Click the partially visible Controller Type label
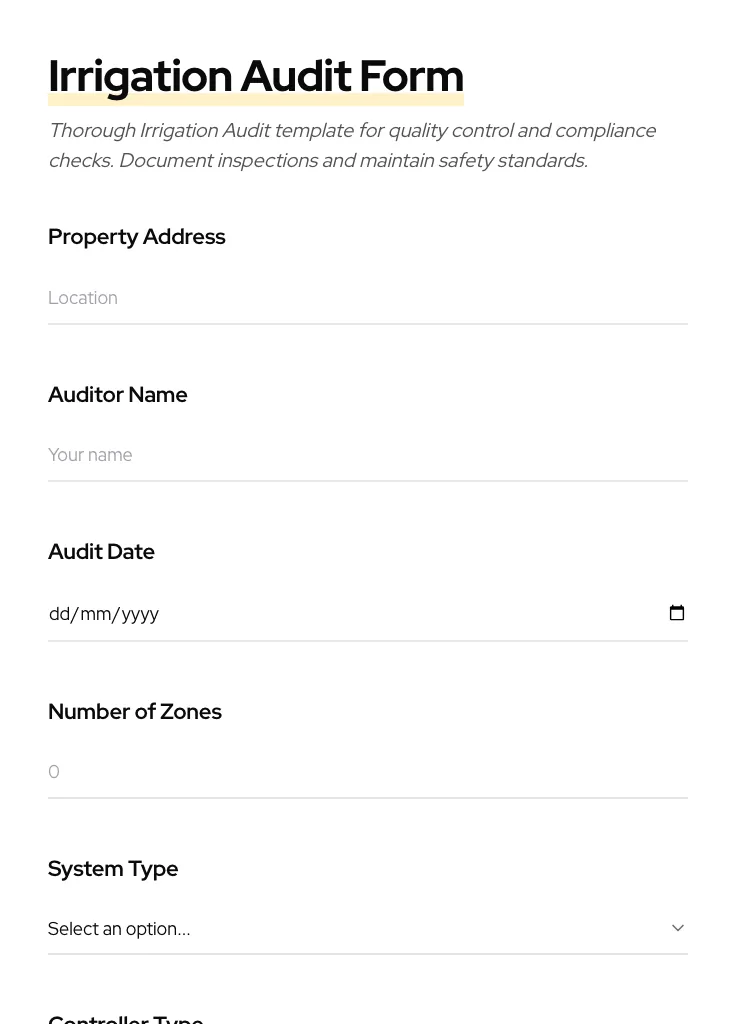The width and height of the screenshot is (736, 1024). tap(126, 1018)
